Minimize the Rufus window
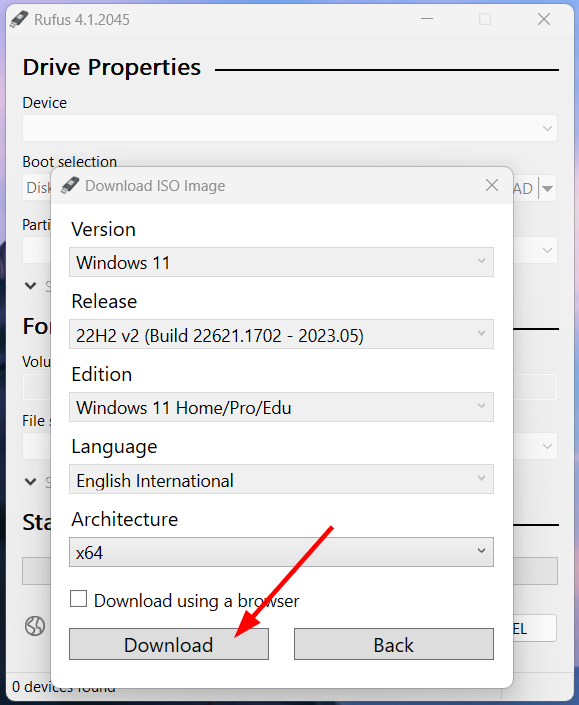Viewport: 579px width, 705px height. 427,19
